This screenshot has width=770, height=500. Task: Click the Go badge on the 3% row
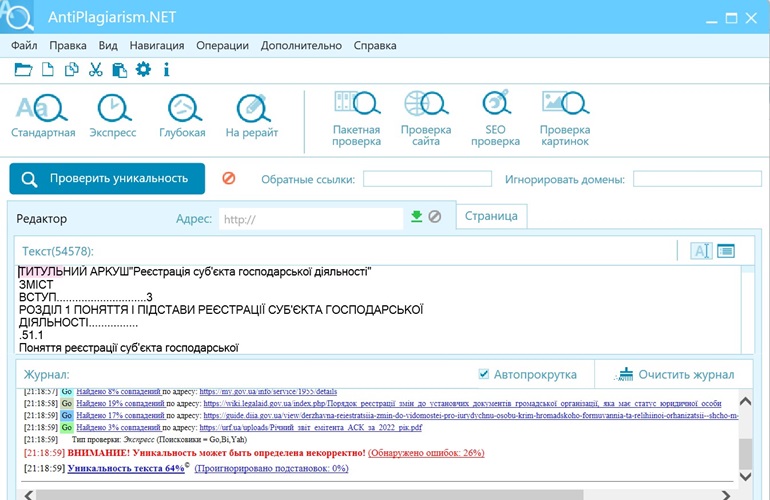(x=67, y=427)
